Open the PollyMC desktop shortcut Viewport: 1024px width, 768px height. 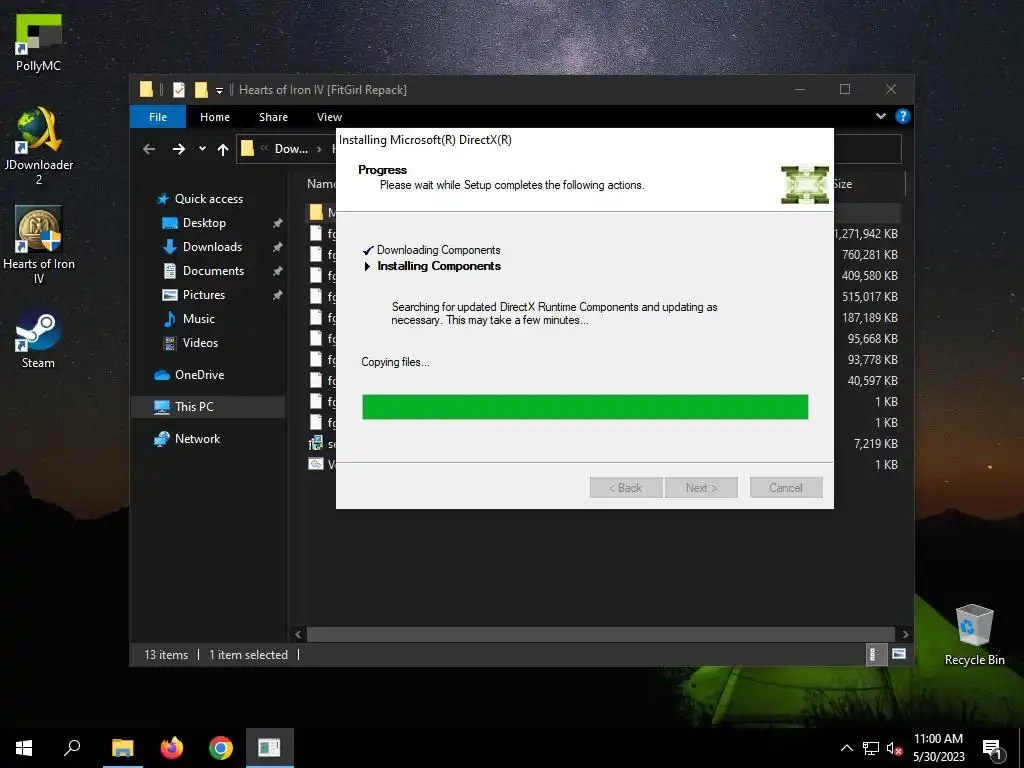tap(39, 42)
